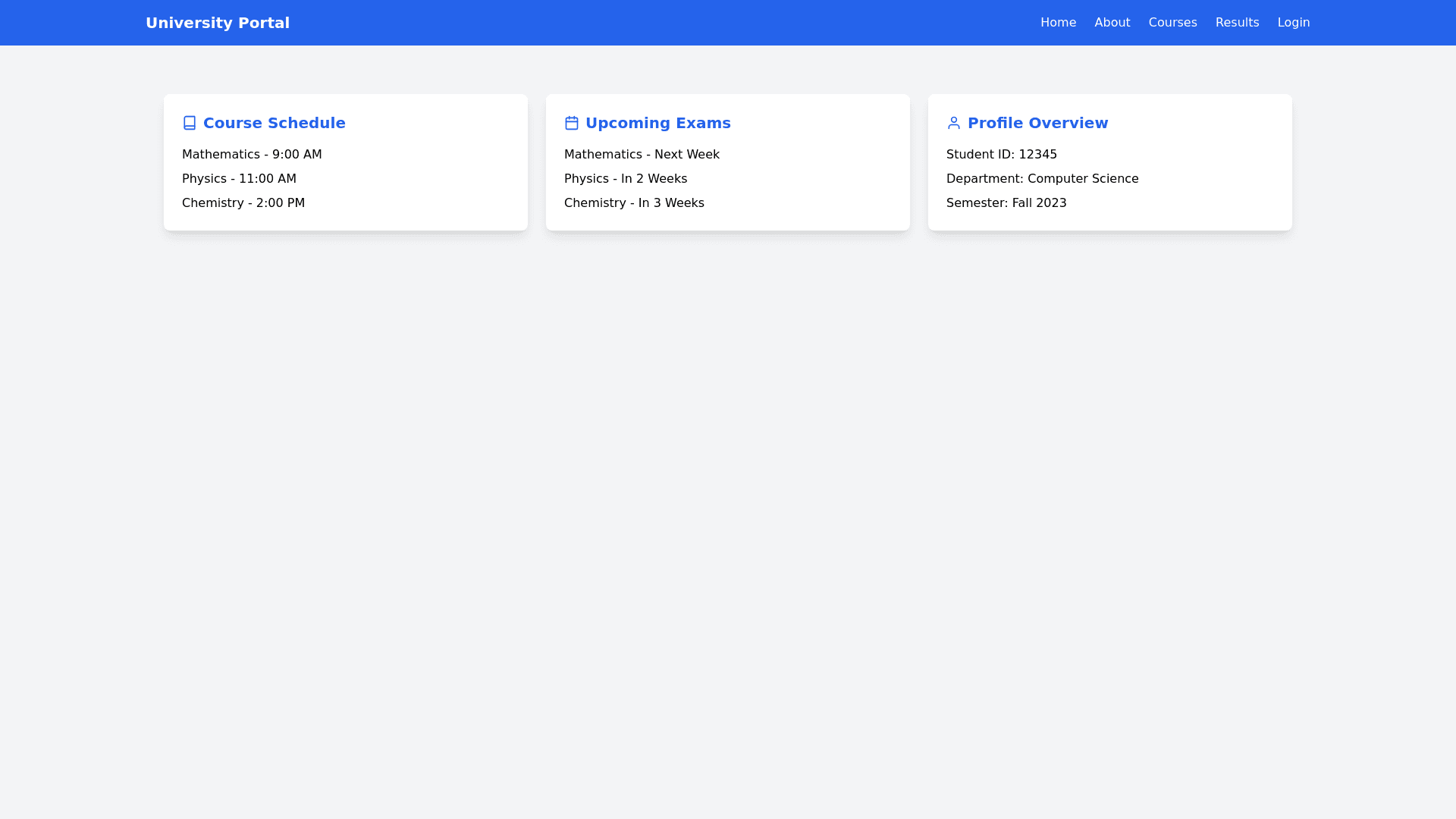1456x819 pixels.
Task: Click the user icon beside Profile Overview
Action: click(954, 123)
